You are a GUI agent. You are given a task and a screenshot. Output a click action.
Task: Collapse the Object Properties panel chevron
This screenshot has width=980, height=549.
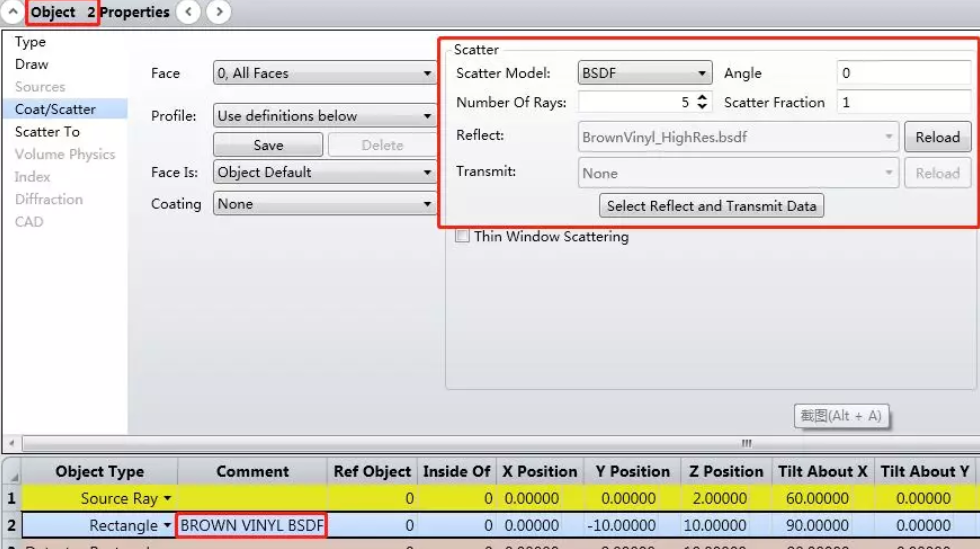click(x=13, y=12)
